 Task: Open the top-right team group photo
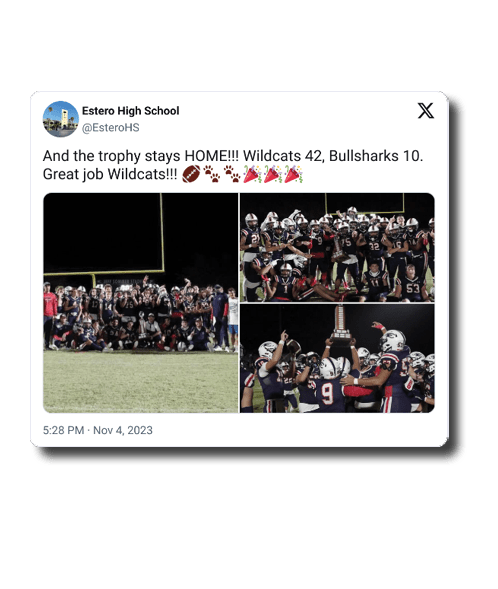click(x=337, y=248)
